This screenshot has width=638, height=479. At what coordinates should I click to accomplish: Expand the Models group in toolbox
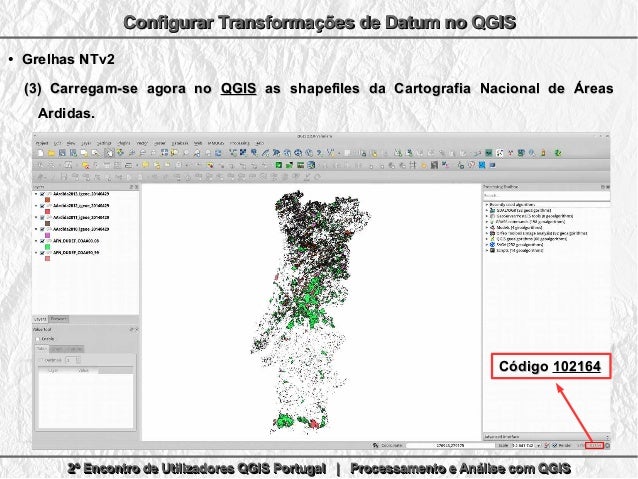[x=487, y=227]
